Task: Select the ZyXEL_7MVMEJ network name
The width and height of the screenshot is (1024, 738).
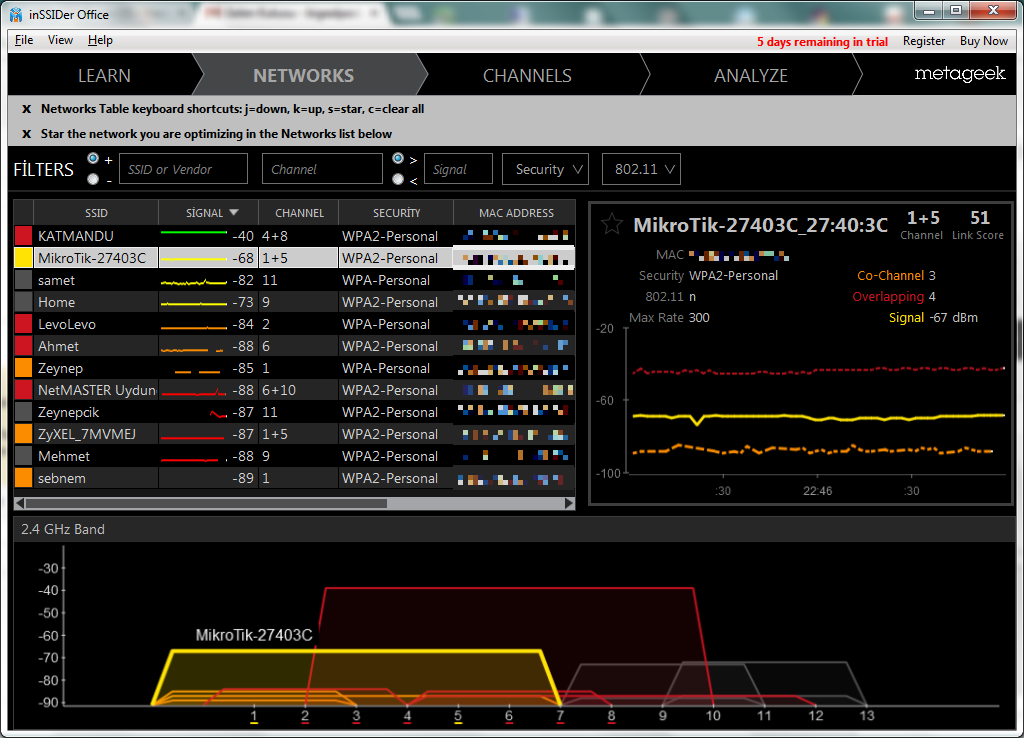Action: click(87, 434)
